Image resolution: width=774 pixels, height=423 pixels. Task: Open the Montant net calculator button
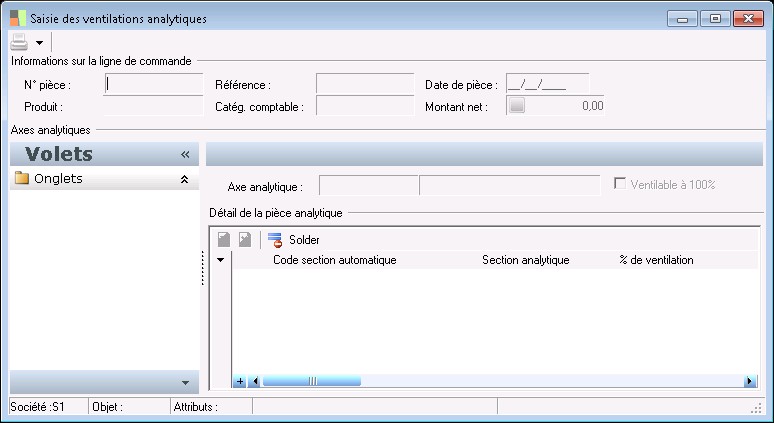click(516, 106)
